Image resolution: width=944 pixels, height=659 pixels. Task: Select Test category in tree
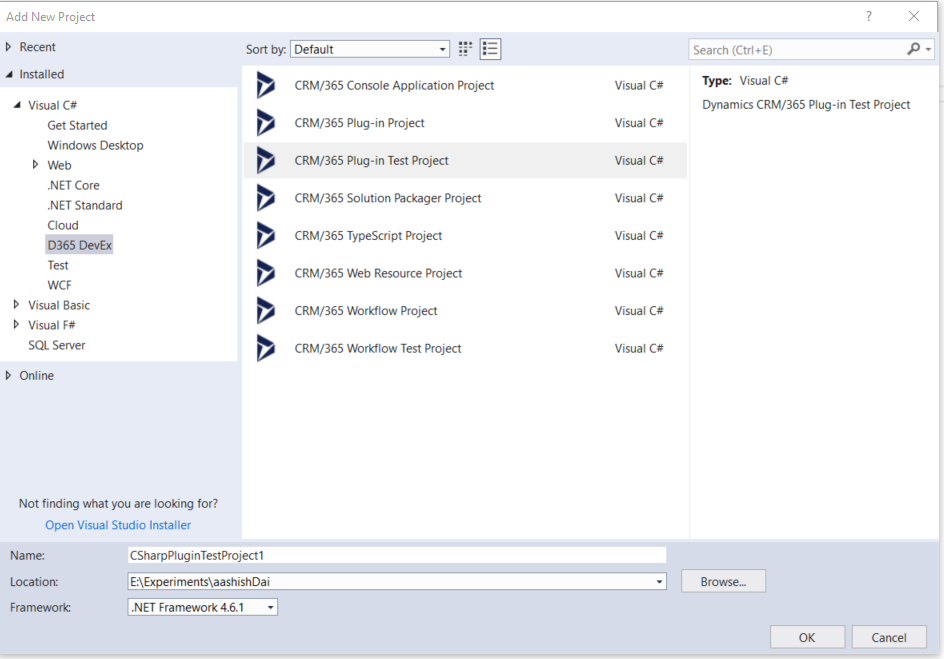pos(58,265)
